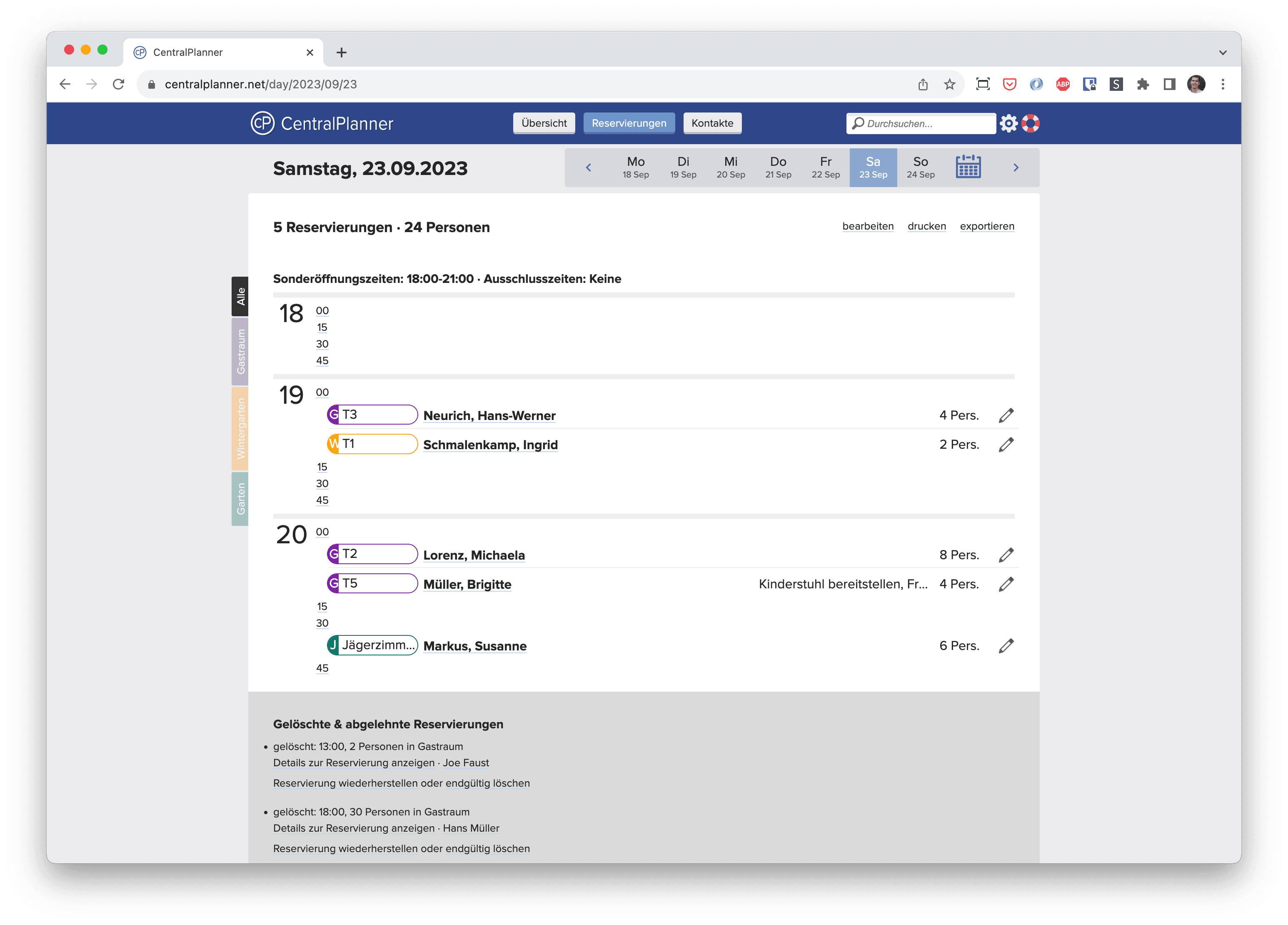Click the exportieren link

[986, 226]
